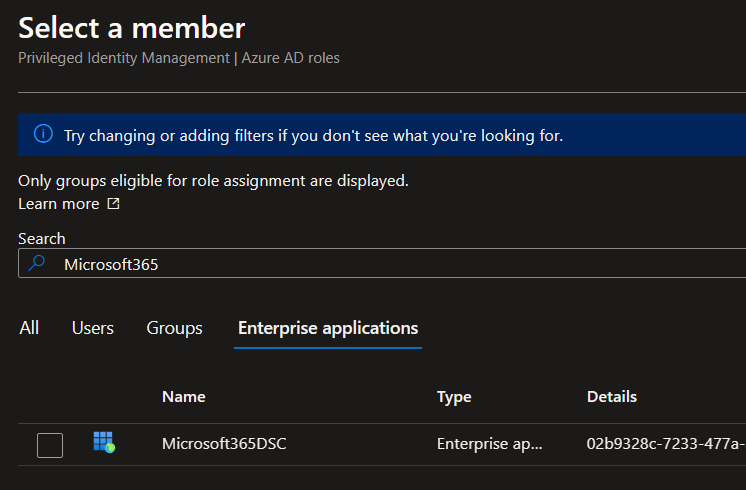Click the info icon in the blue banner

(43, 134)
